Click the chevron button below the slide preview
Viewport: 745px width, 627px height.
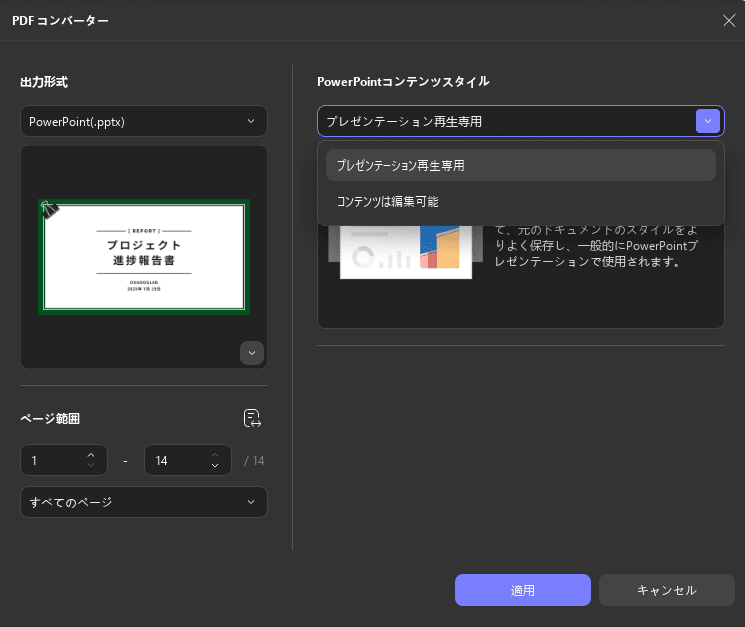pos(252,353)
